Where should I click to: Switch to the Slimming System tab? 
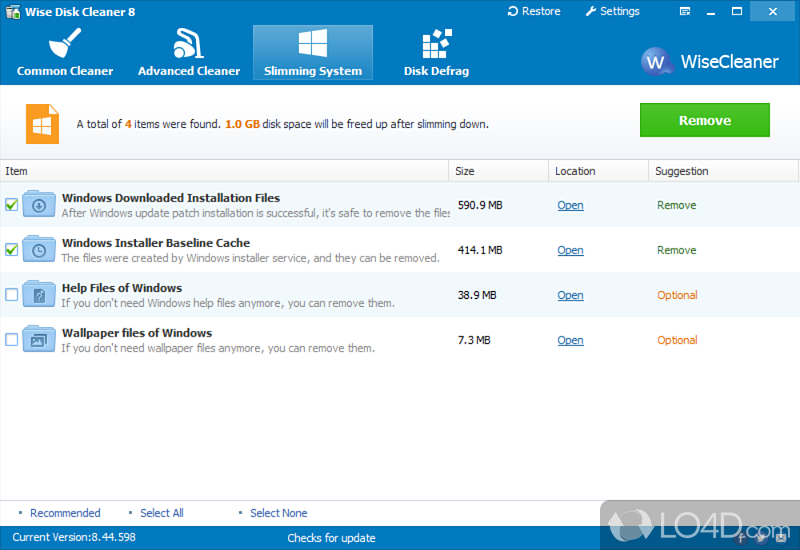pyautogui.click(x=312, y=53)
